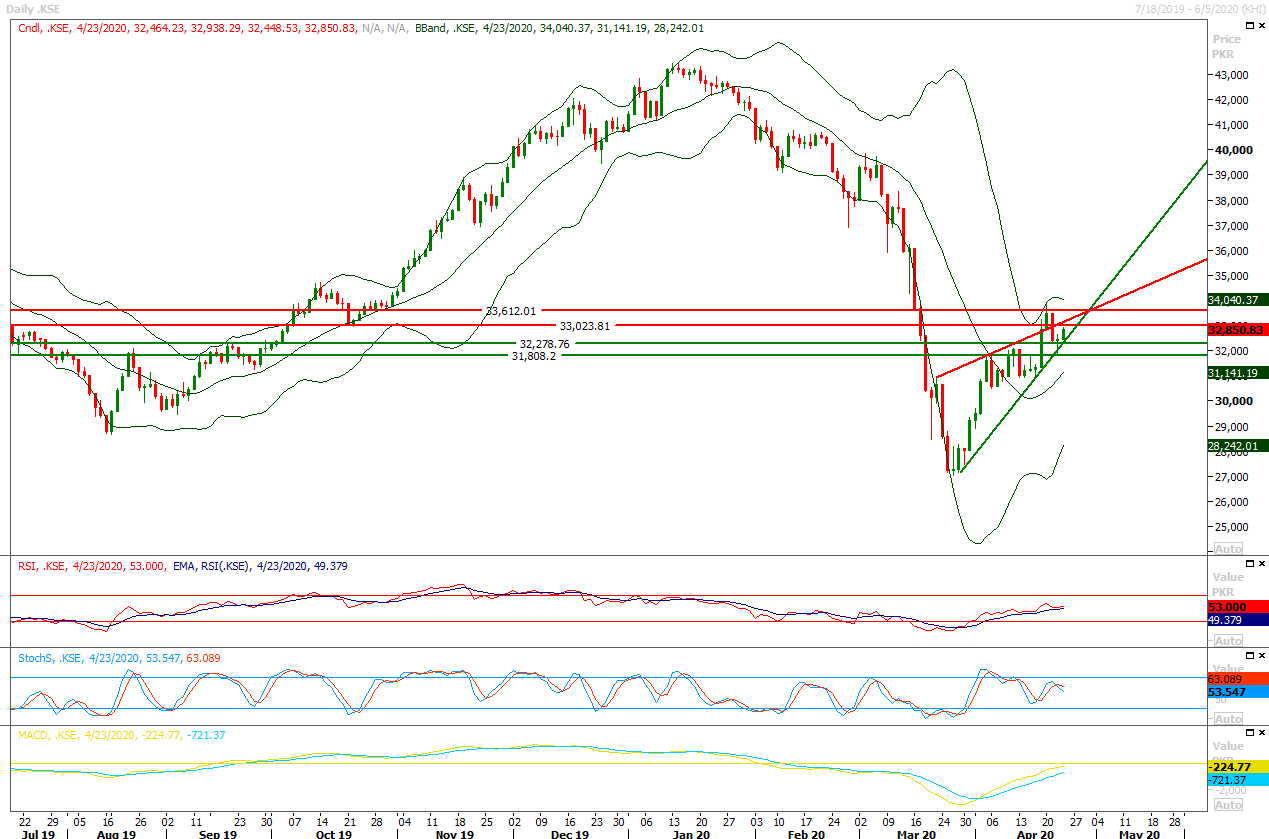The width and height of the screenshot is (1269, 839).
Task: Click Auto scale on main price panel
Action: tap(1228, 549)
